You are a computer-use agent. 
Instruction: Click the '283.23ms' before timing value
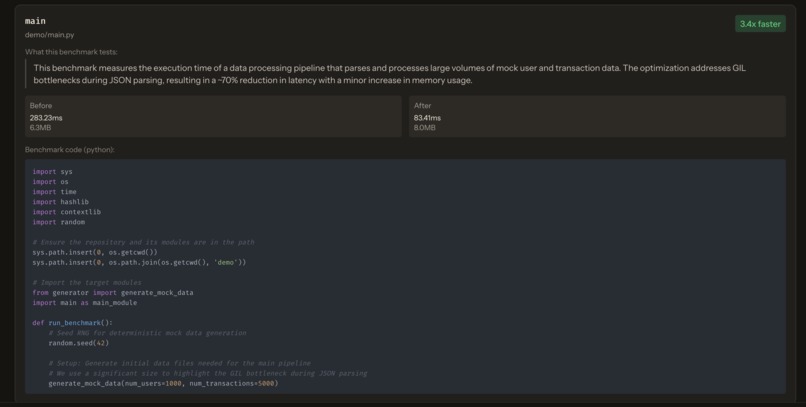click(46, 118)
